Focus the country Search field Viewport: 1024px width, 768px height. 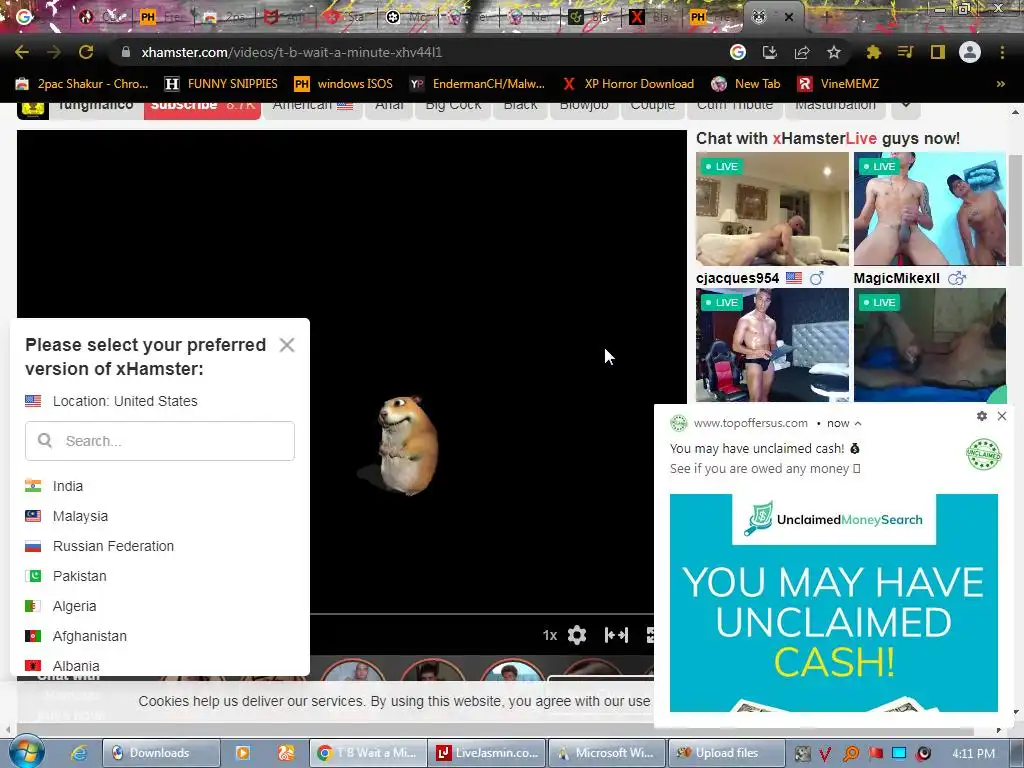[160, 441]
